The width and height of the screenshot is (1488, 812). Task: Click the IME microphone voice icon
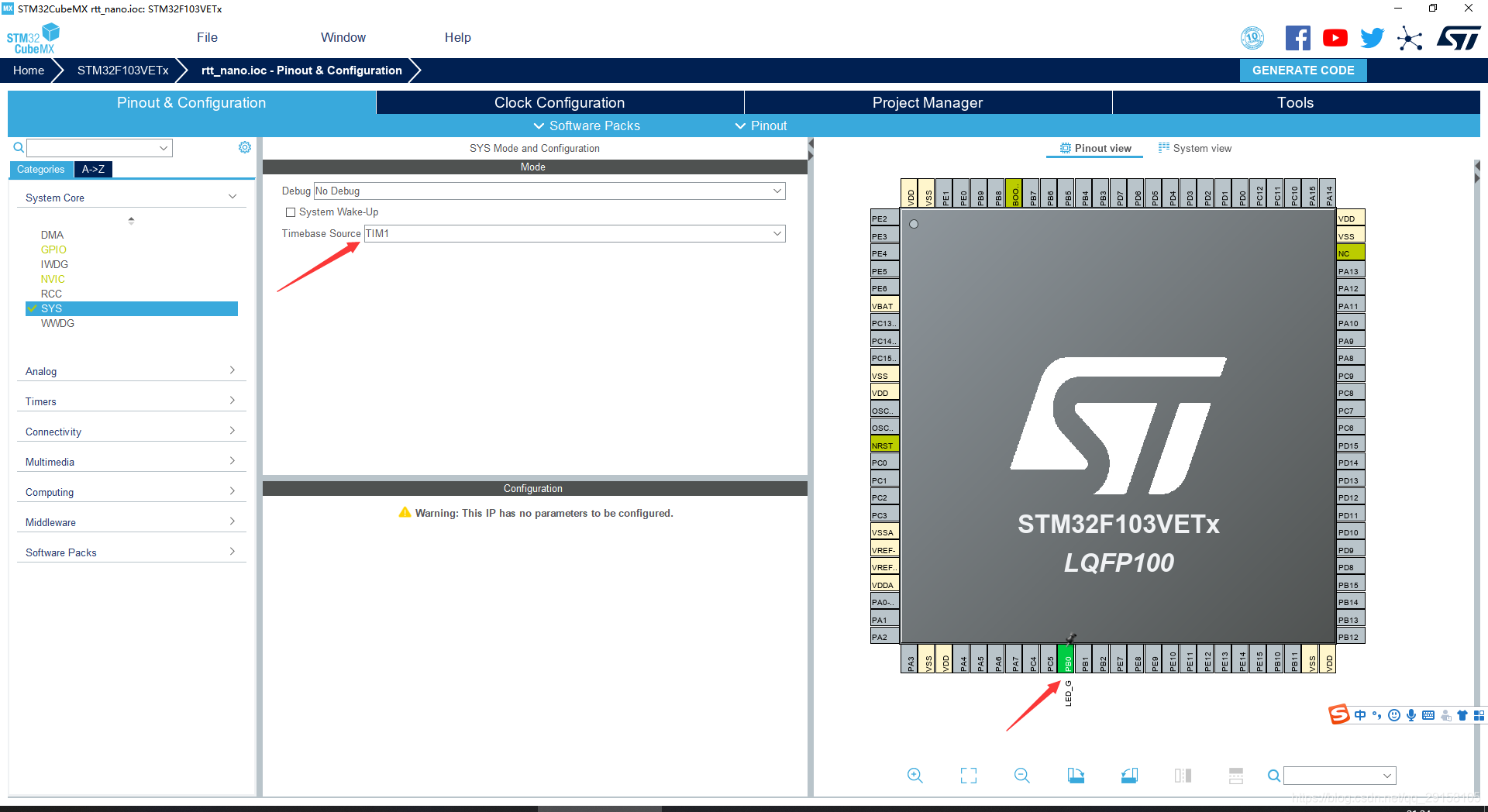point(1411,715)
